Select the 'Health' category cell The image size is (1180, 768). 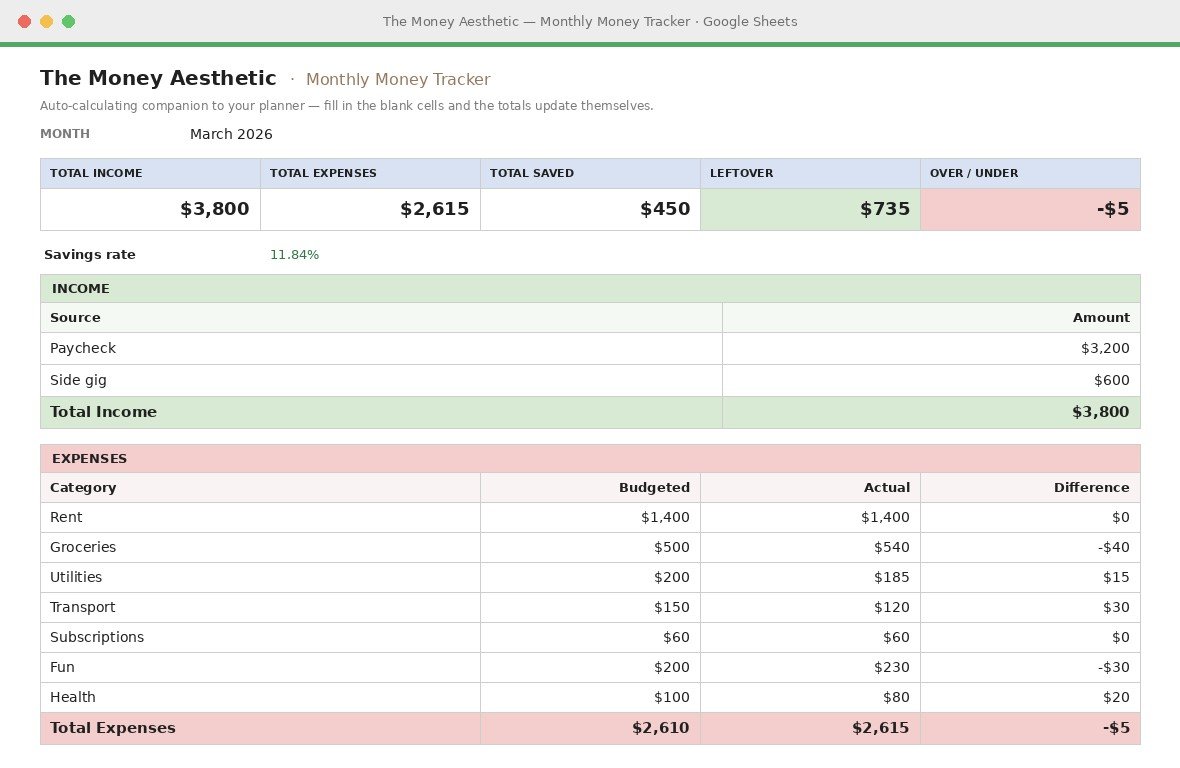[260, 698]
